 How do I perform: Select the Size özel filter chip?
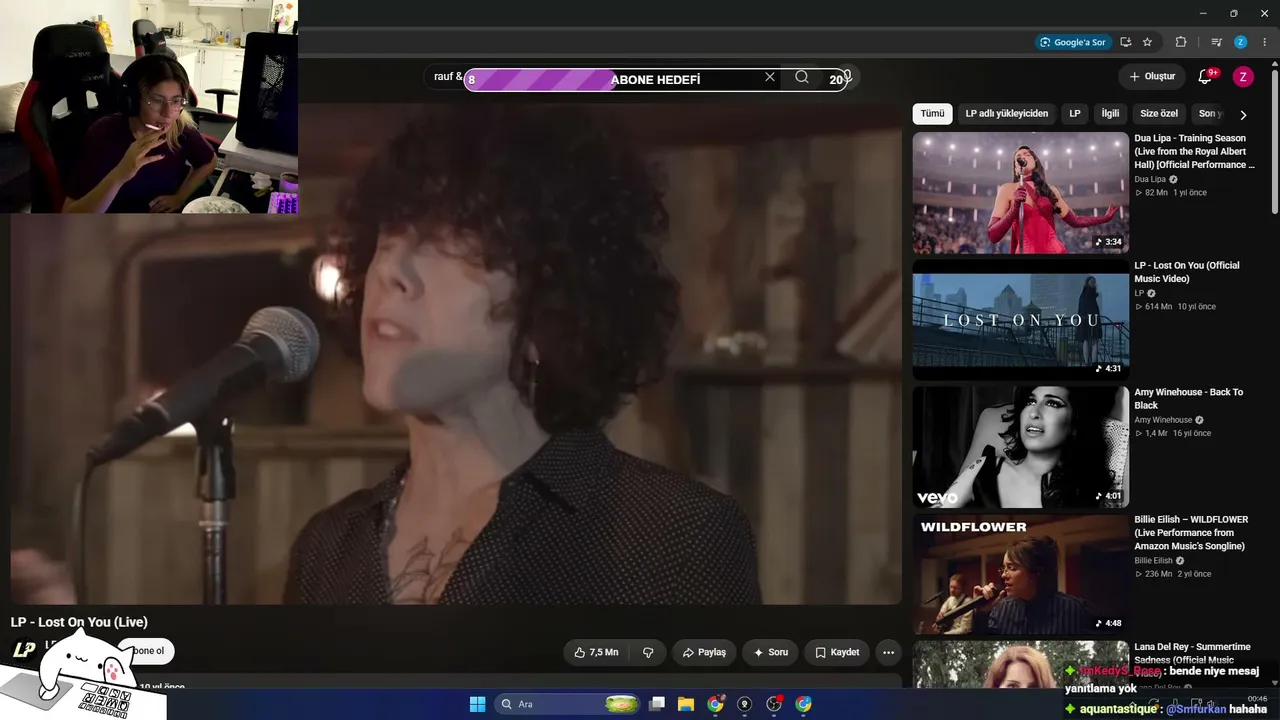coord(1159,114)
